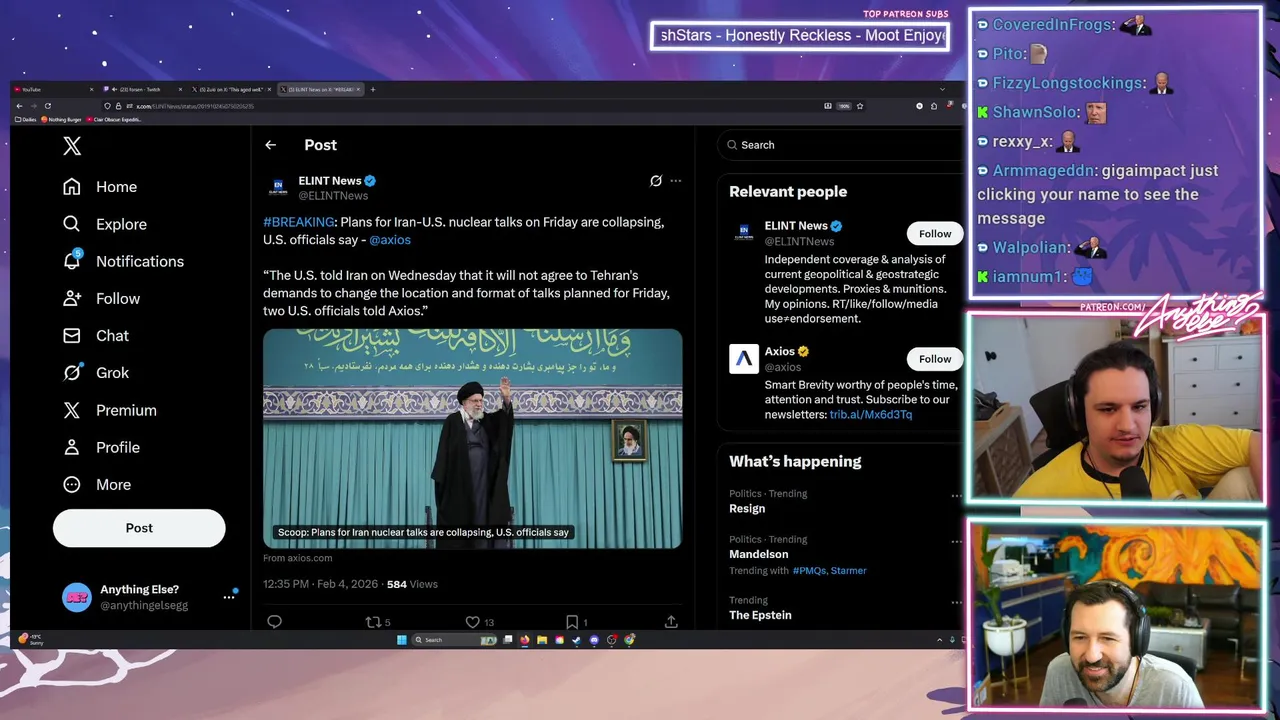Open a new browser tab
The image size is (1280, 720).
373,89
